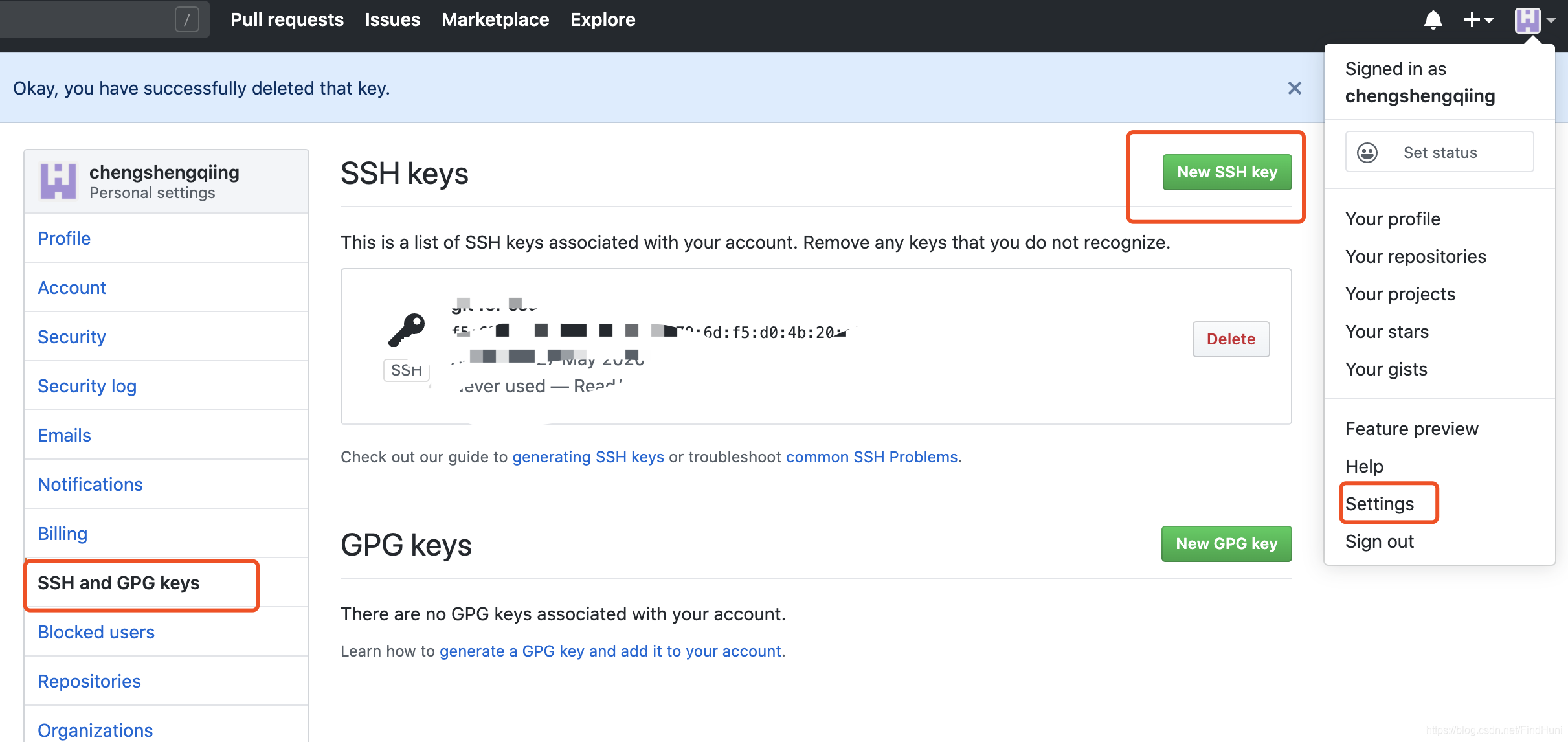Click the notifications bell icon
This screenshot has width=1568, height=742.
pyautogui.click(x=1433, y=20)
